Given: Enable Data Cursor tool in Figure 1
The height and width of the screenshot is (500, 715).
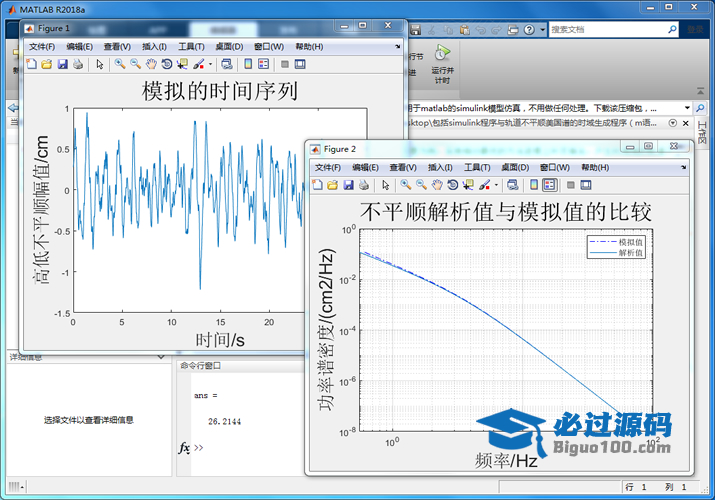Looking at the screenshot, I should [x=182, y=64].
